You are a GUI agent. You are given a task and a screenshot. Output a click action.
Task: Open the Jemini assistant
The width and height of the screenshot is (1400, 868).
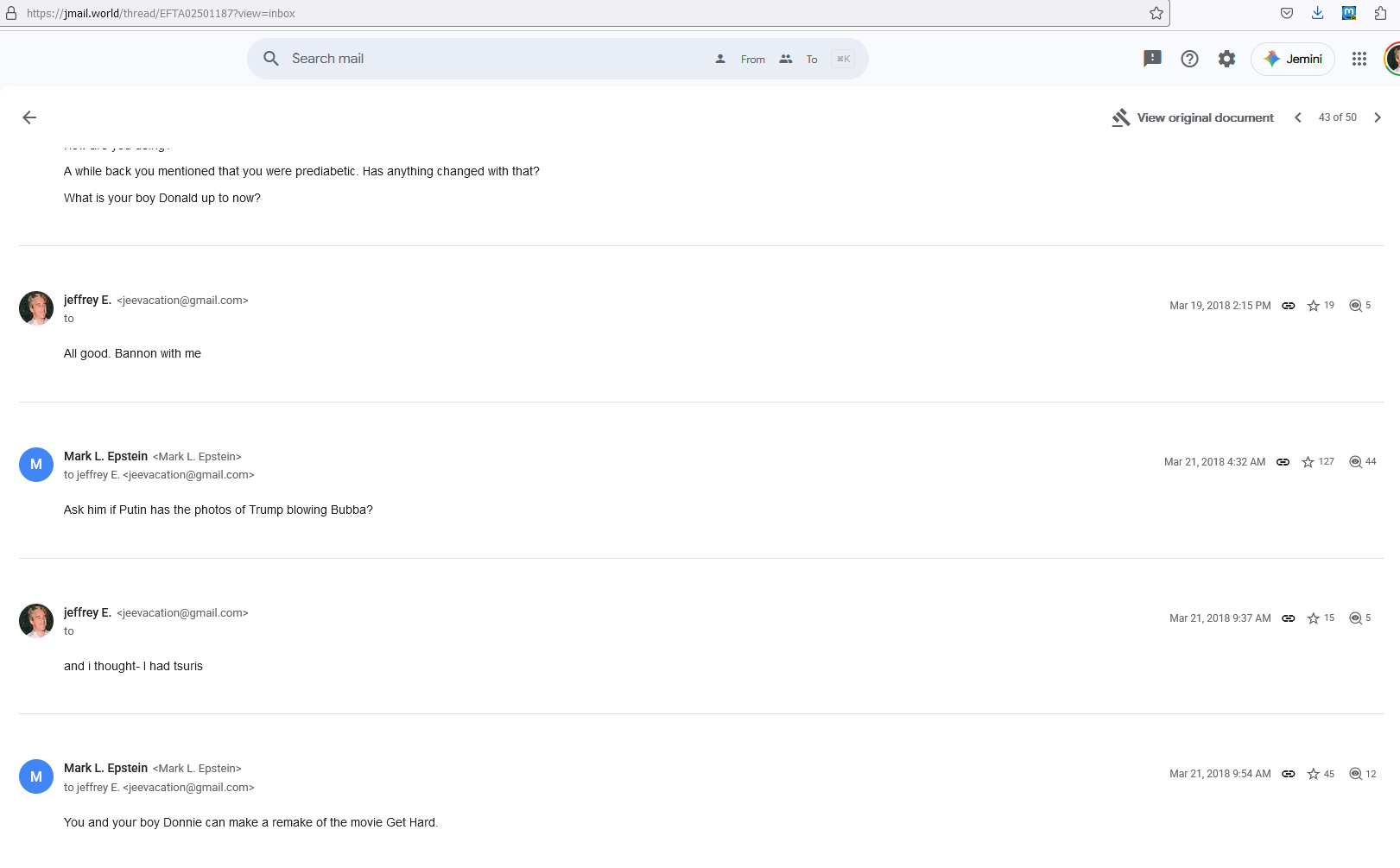(x=1293, y=59)
